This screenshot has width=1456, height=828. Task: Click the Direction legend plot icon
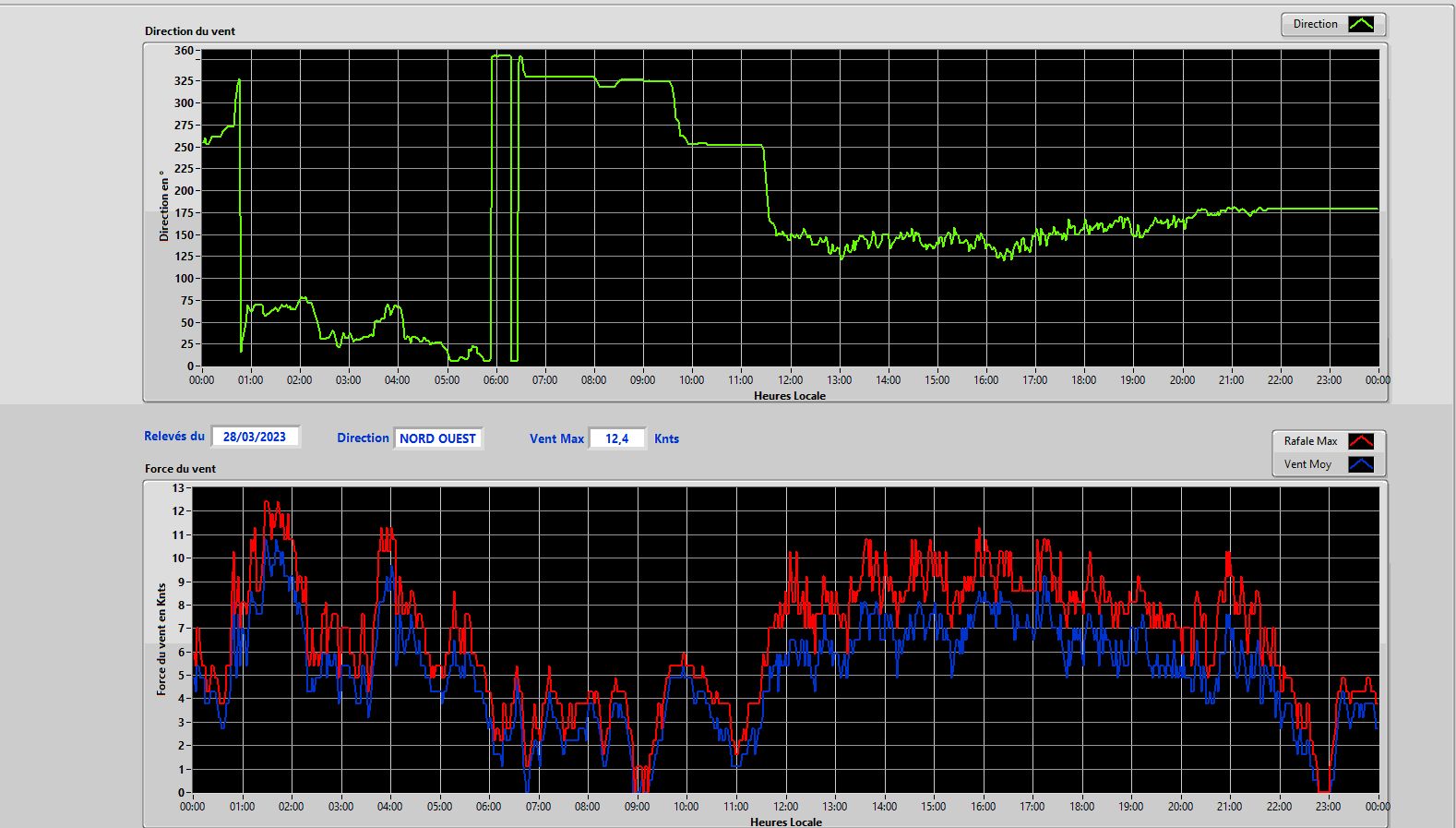(1361, 24)
